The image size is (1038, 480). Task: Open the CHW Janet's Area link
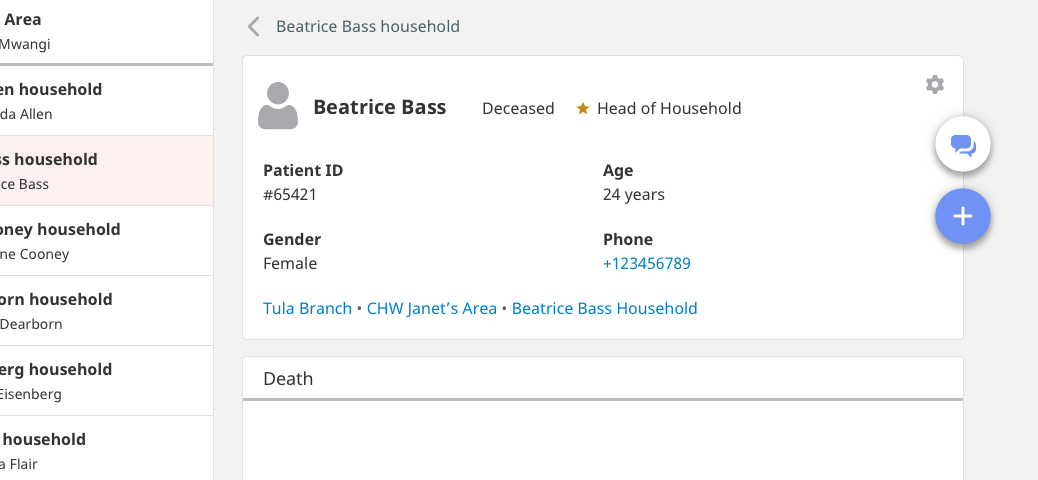click(x=431, y=308)
